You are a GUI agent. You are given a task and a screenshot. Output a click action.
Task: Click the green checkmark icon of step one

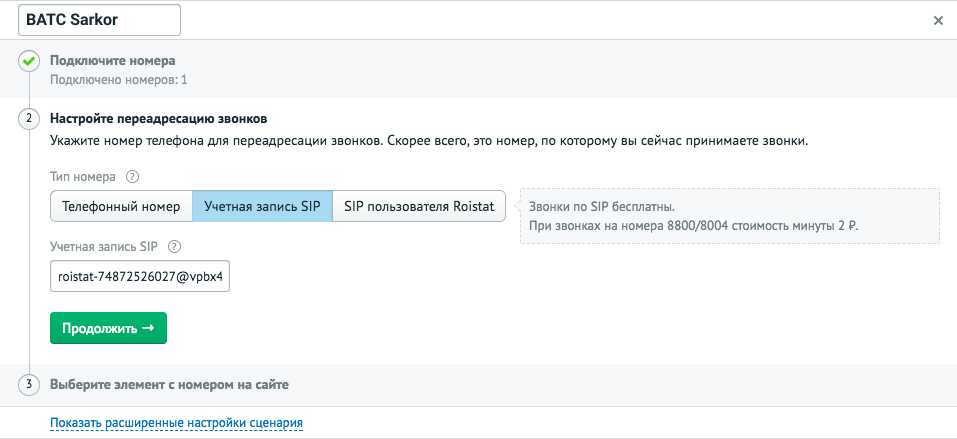point(29,62)
